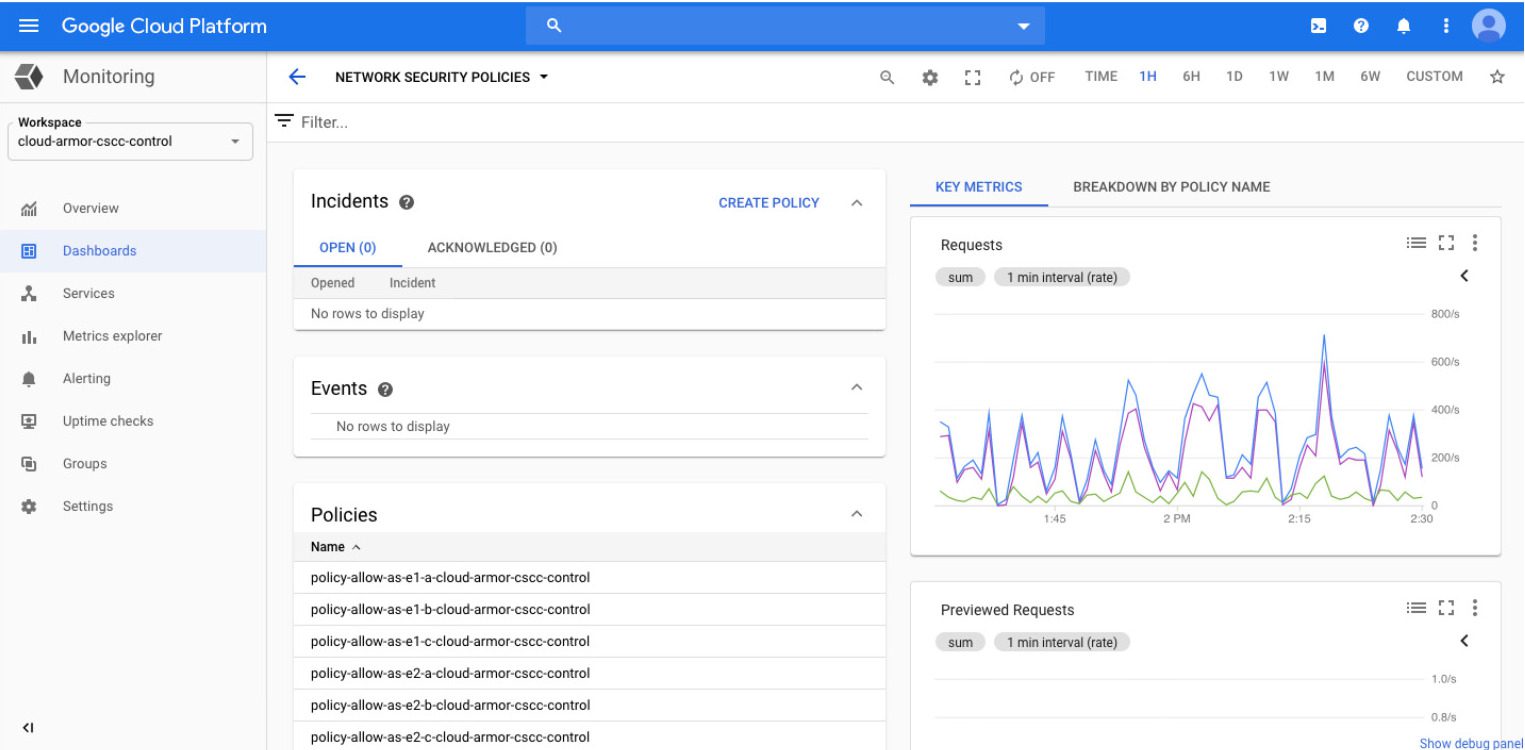The height and width of the screenshot is (750, 1525).
Task: Click the dashboard toolbar magnifier icon
Action: [886, 77]
